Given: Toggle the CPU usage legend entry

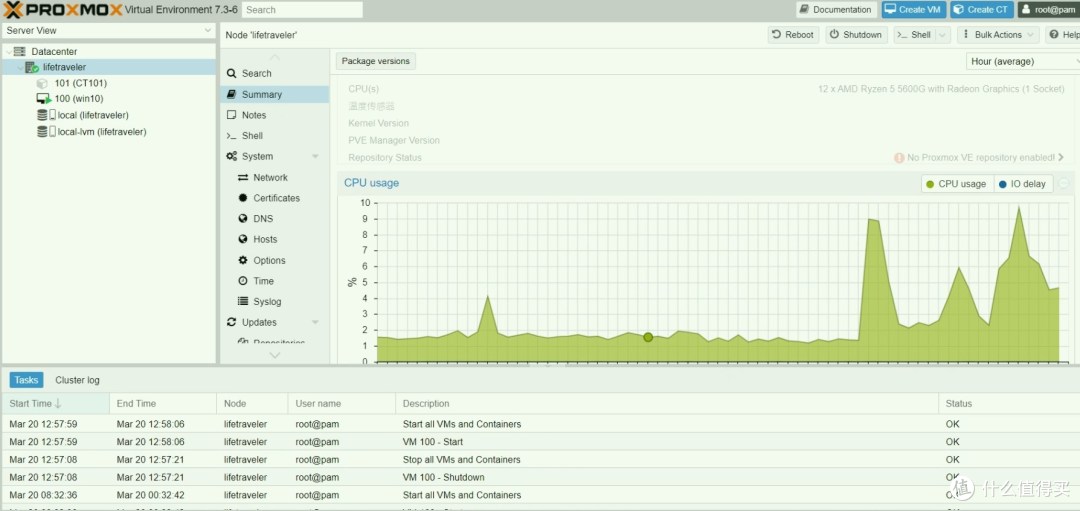Looking at the screenshot, I should click(956, 184).
